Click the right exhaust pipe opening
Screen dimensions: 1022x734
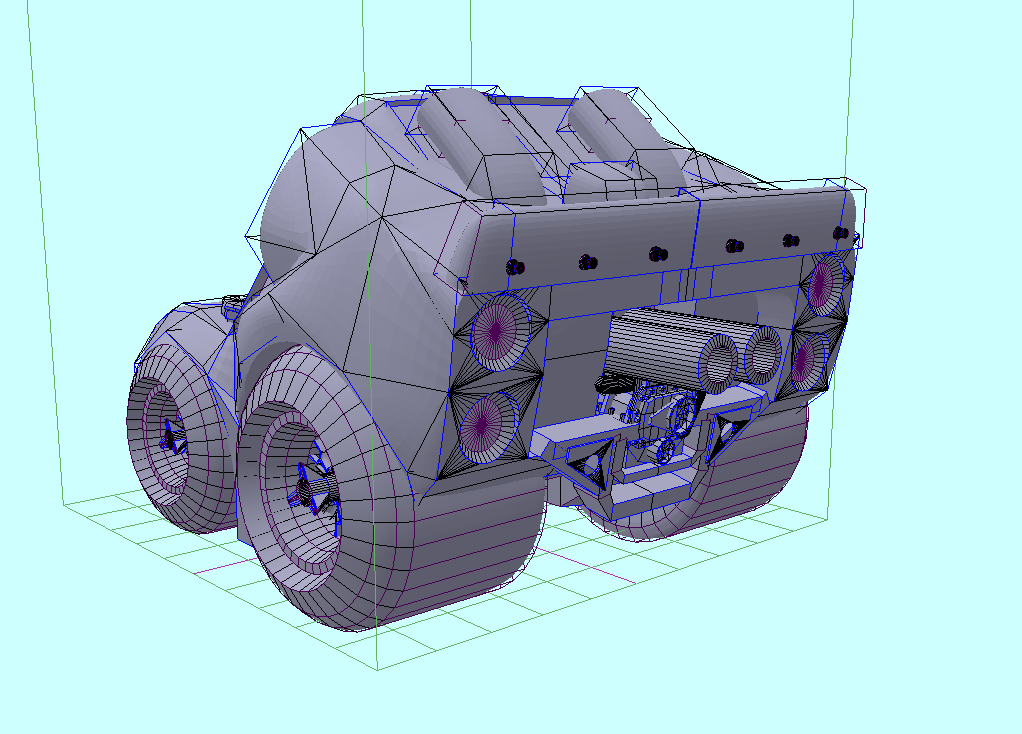[x=762, y=353]
